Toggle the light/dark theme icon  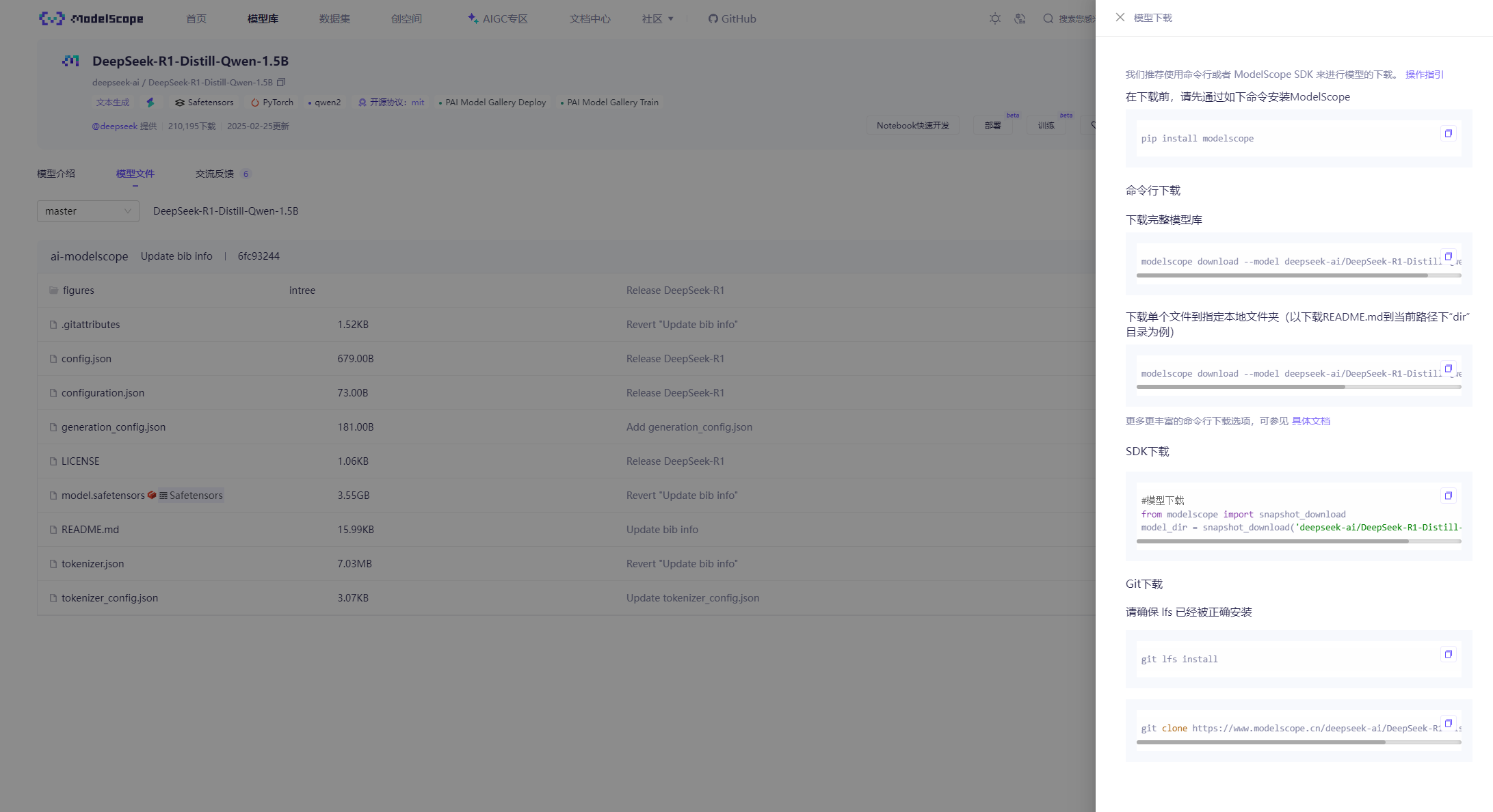point(994,18)
